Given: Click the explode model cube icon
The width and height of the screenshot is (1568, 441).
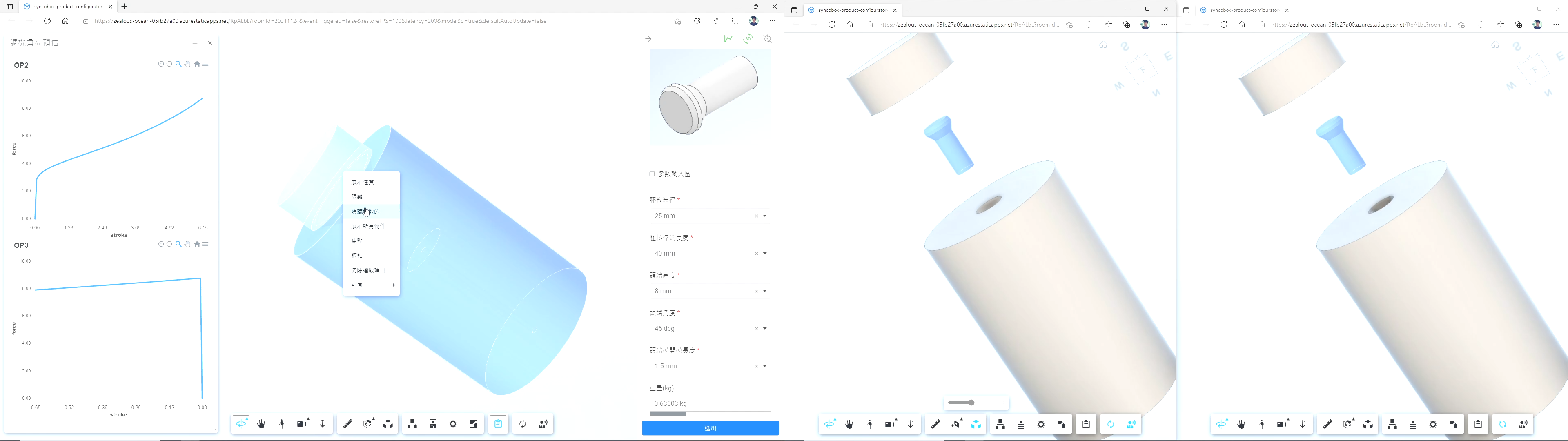Looking at the screenshot, I should (388, 424).
